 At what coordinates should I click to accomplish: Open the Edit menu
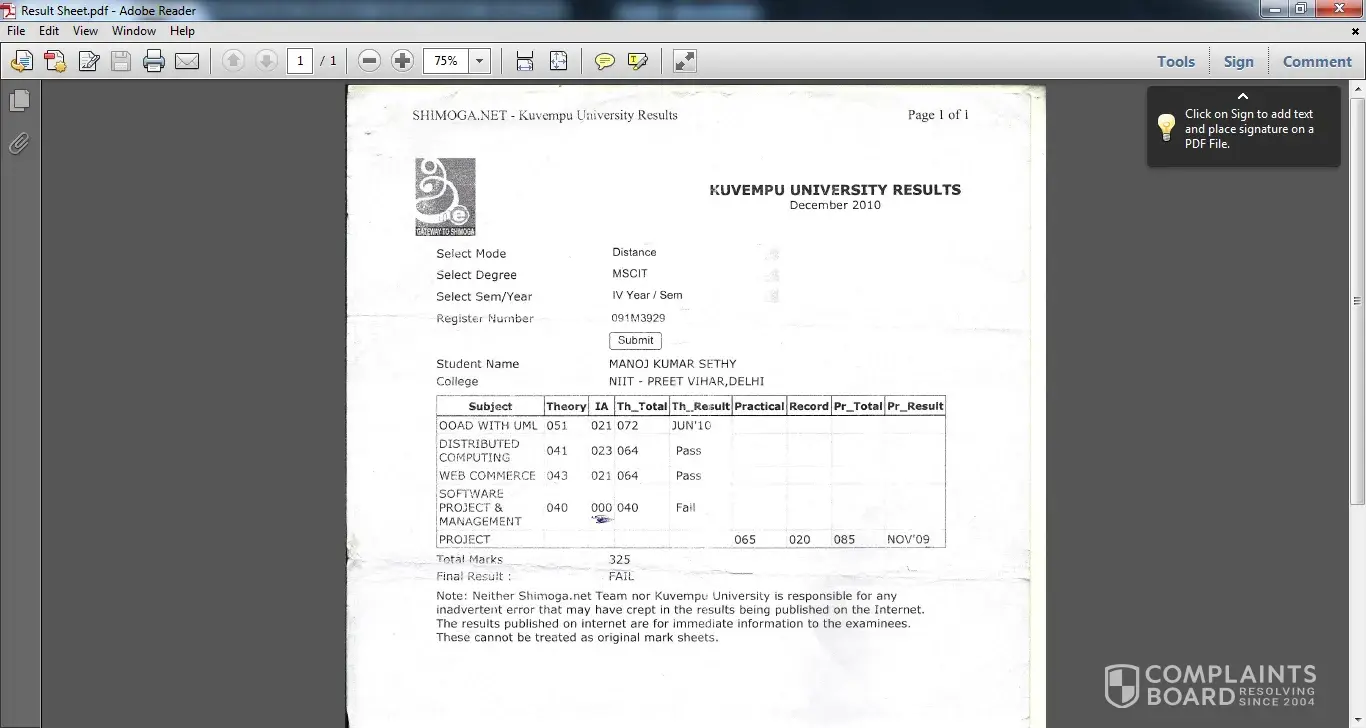tap(49, 31)
